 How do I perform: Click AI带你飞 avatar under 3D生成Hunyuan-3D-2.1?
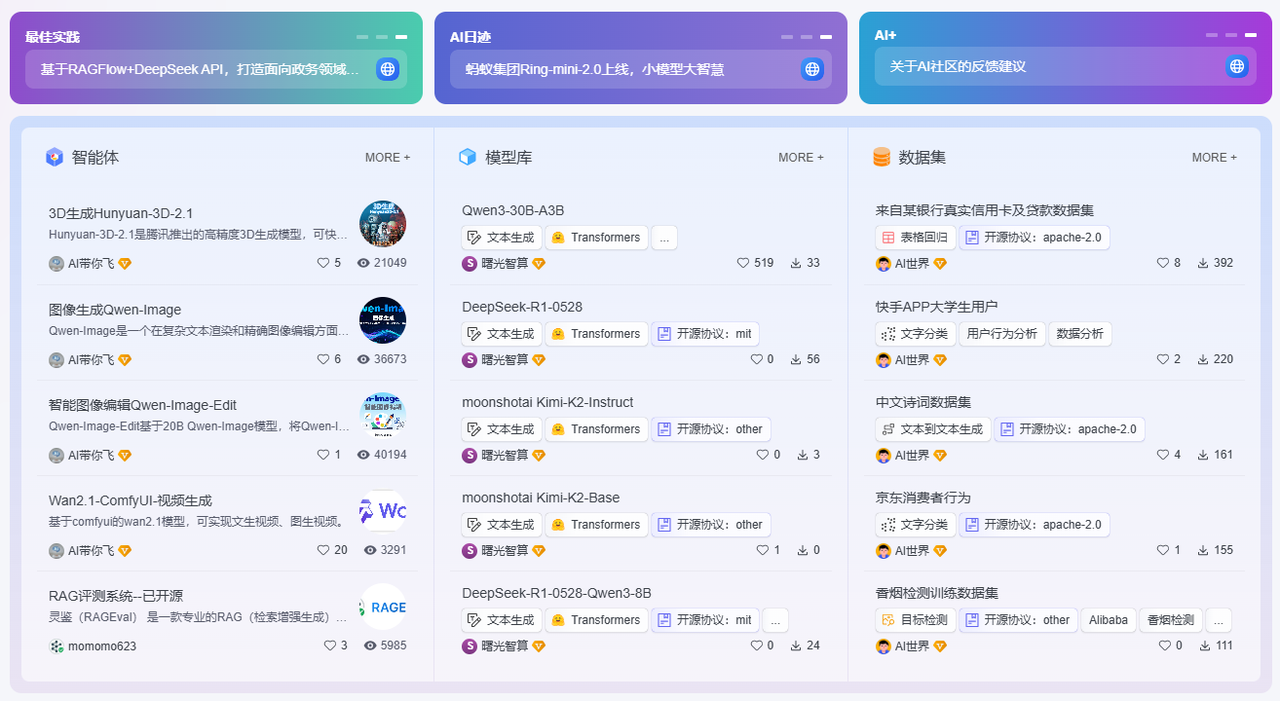click(56, 263)
